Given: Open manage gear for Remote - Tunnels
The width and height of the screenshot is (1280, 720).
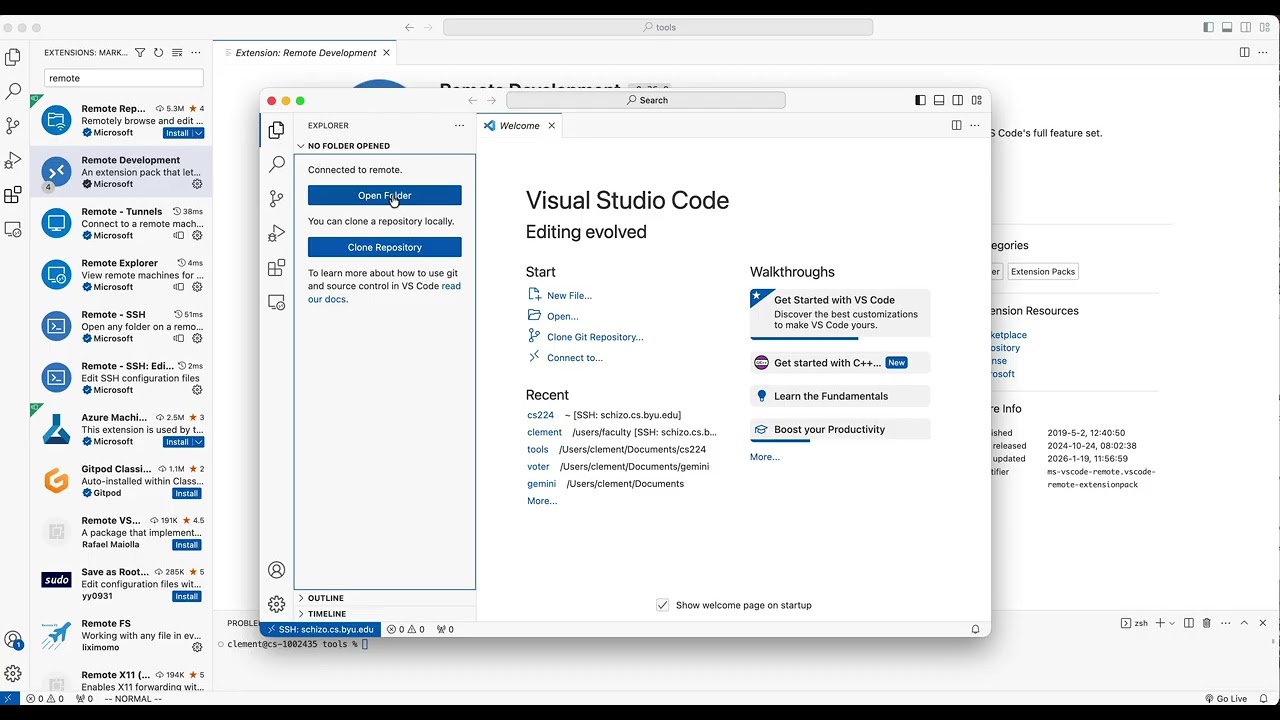Looking at the screenshot, I should click(197, 236).
